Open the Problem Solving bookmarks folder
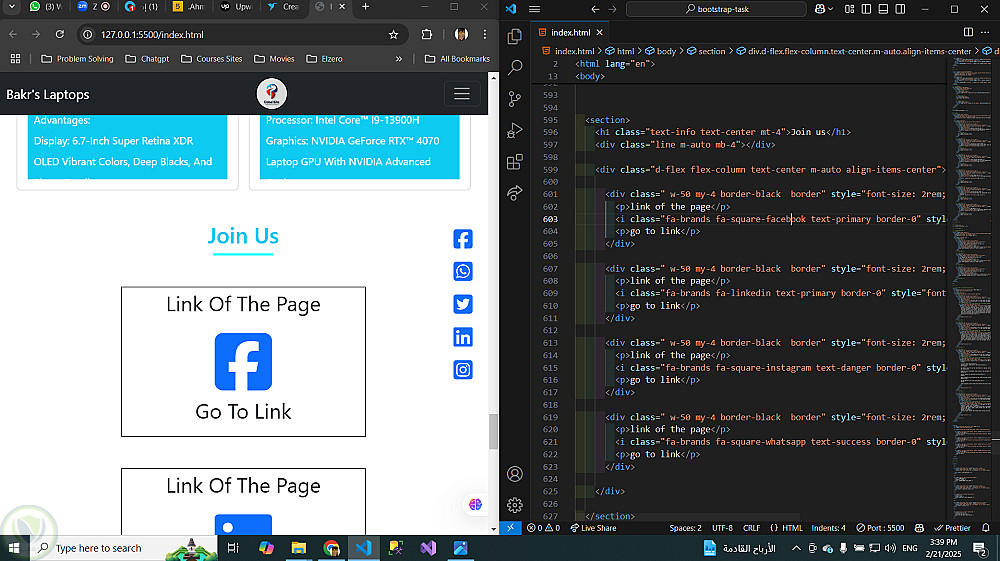The width and height of the screenshot is (1000, 561). tap(77, 59)
